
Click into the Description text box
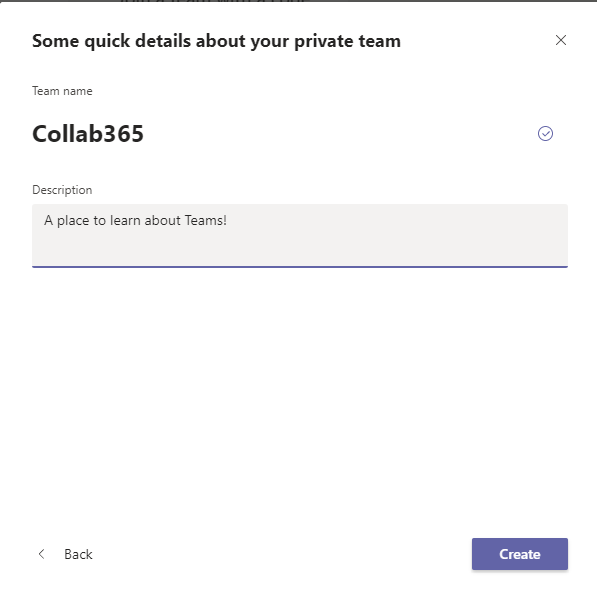coord(300,236)
